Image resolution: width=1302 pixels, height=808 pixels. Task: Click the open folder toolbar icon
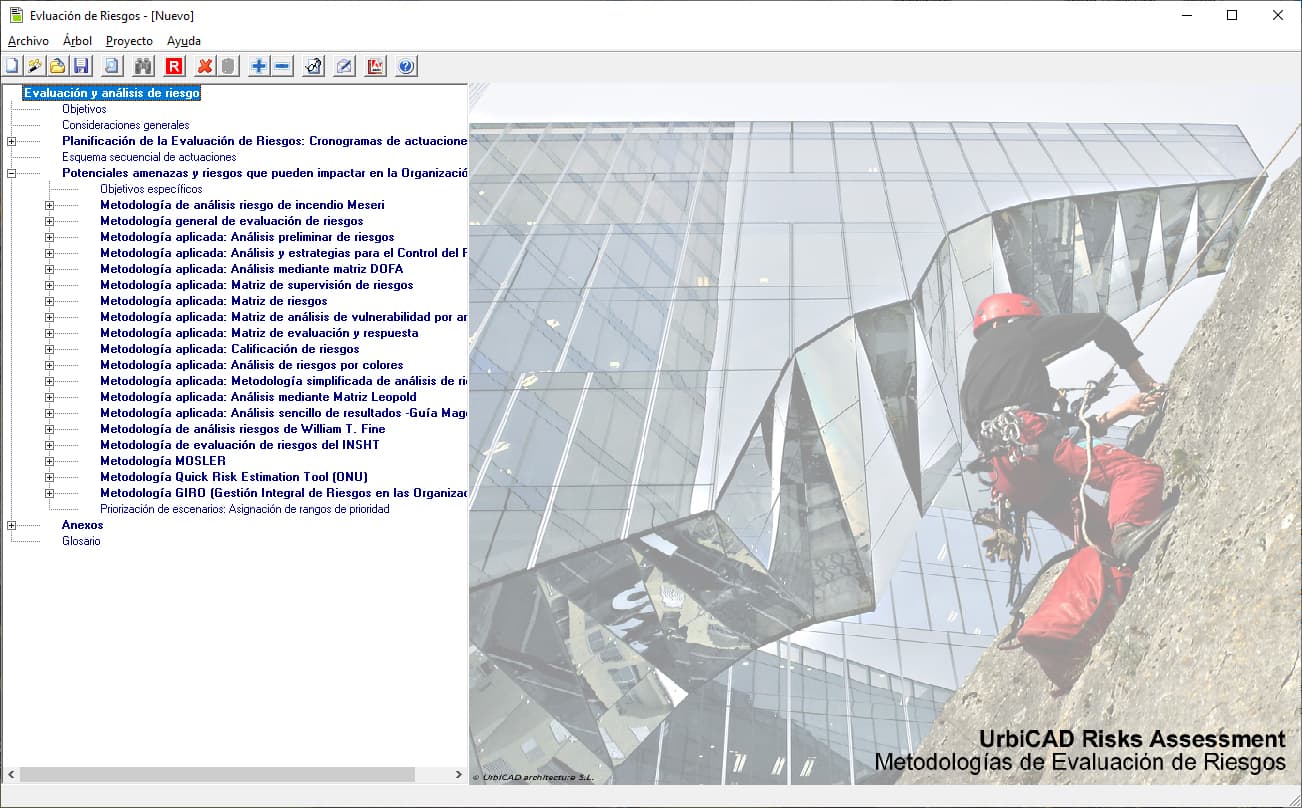click(x=58, y=67)
